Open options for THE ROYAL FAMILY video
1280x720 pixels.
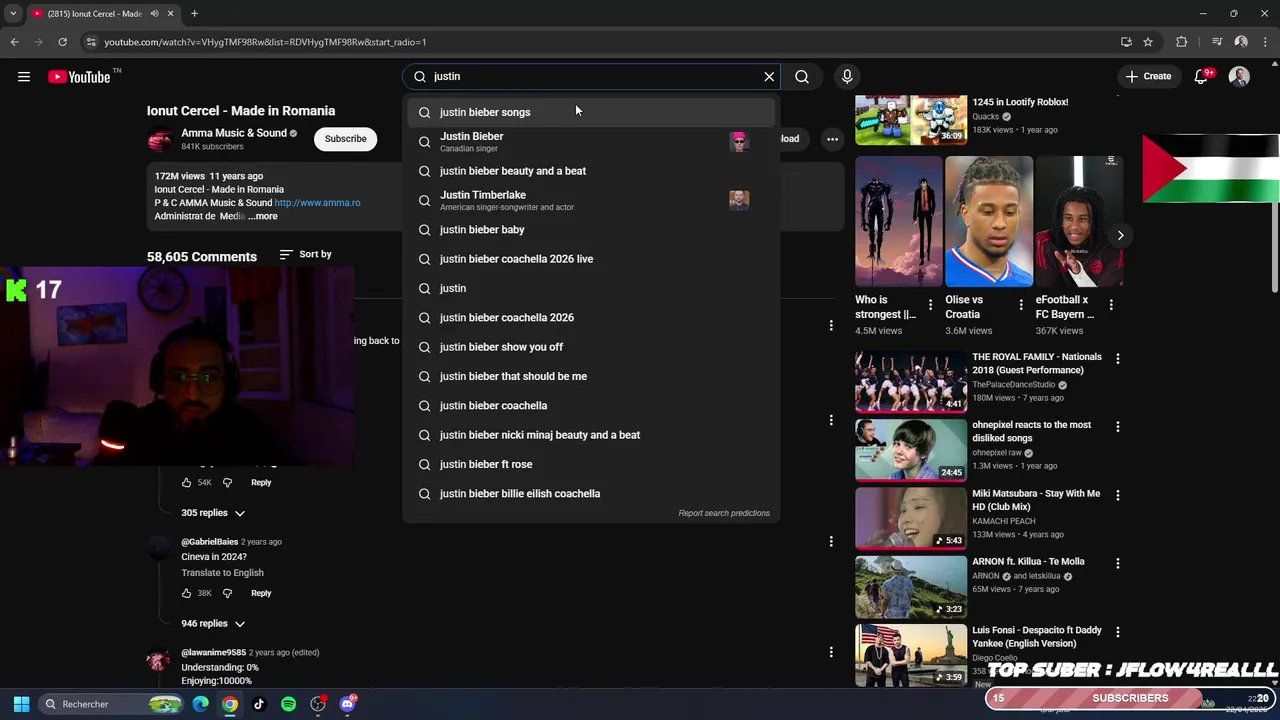[x=1118, y=358]
